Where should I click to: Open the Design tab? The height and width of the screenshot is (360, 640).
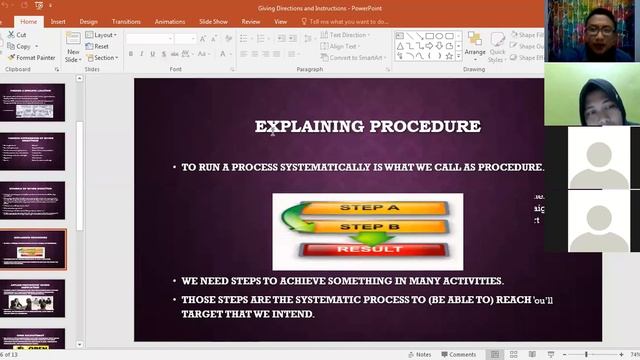(x=89, y=22)
